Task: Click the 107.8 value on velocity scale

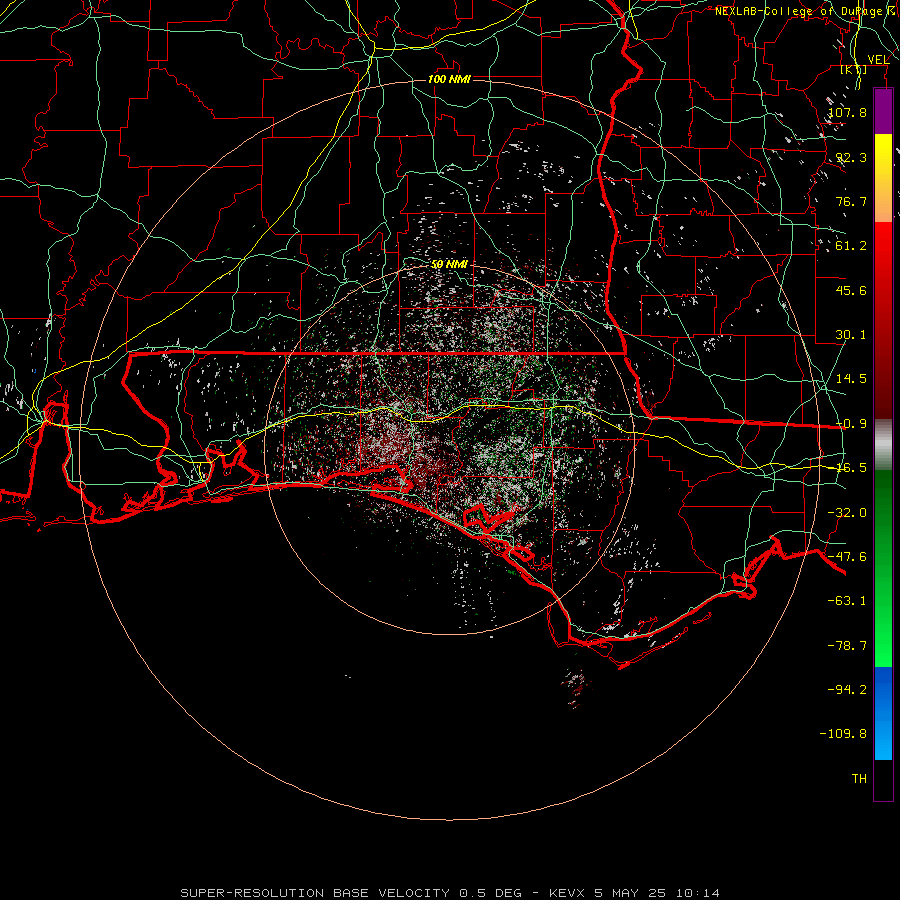Action: [x=848, y=112]
